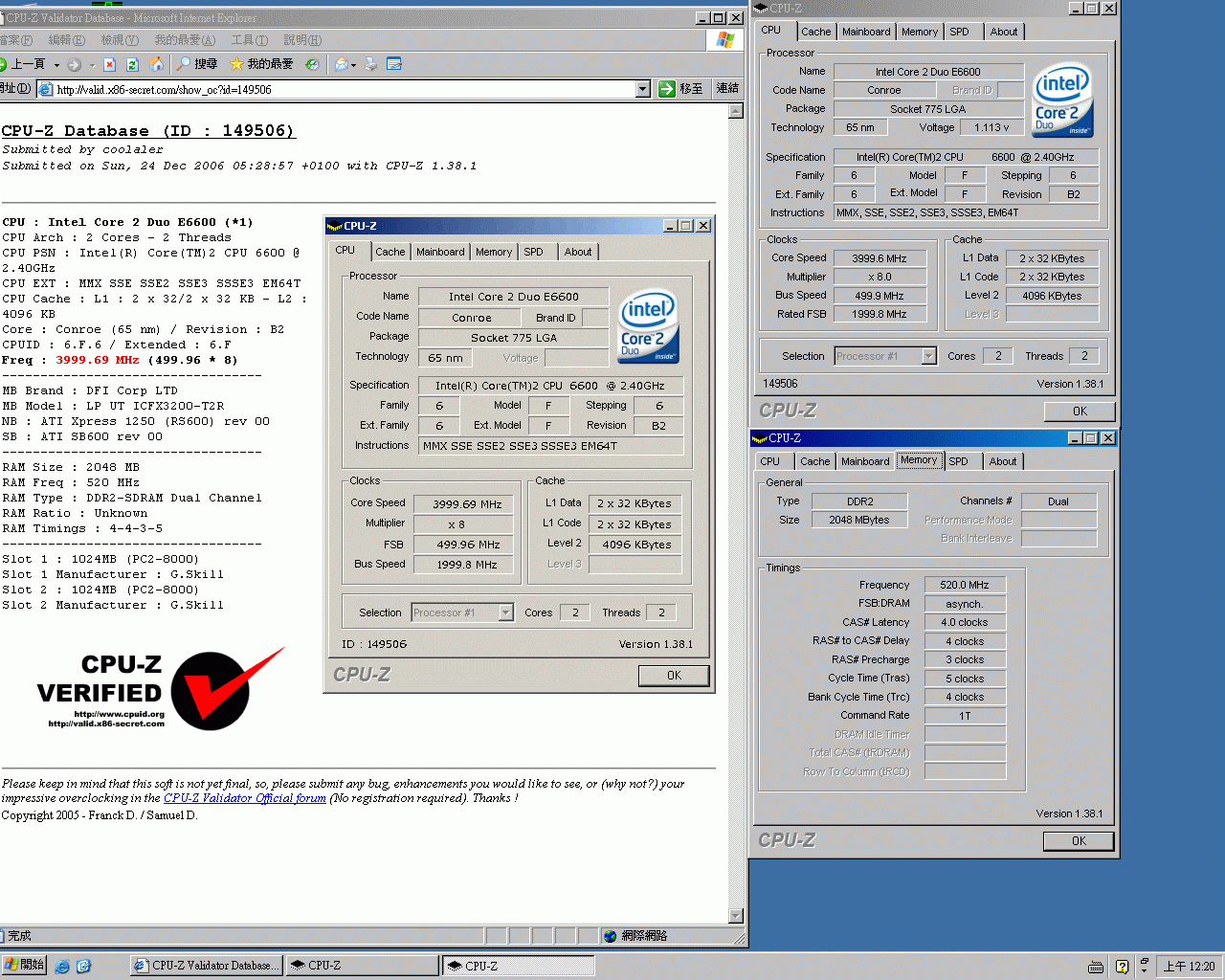The image size is (1225, 980).
Task: Open the 檢視(V) menu
Action: tap(120, 40)
